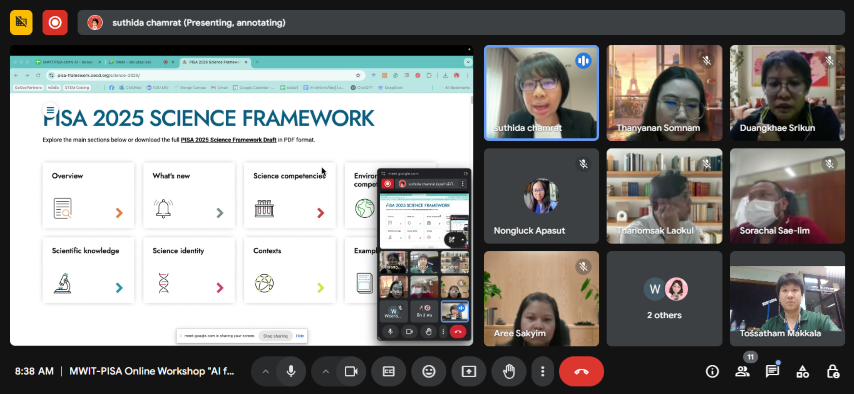Screen dimensions: 854x394
Task: Open the chat messages panel
Action: (x=772, y=372)
